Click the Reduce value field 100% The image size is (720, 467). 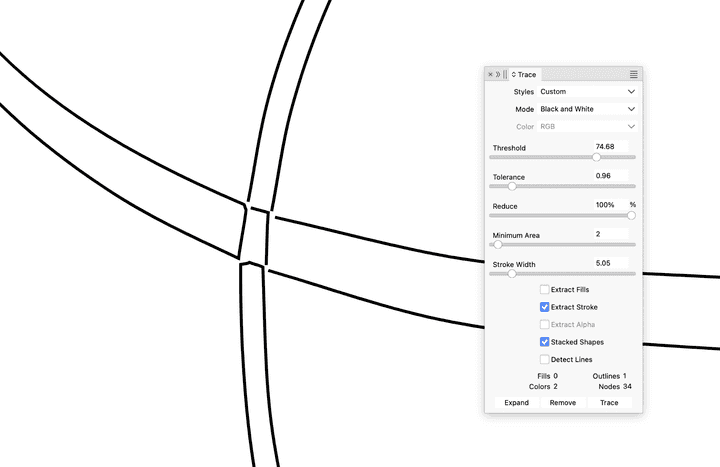click(611, 205)
